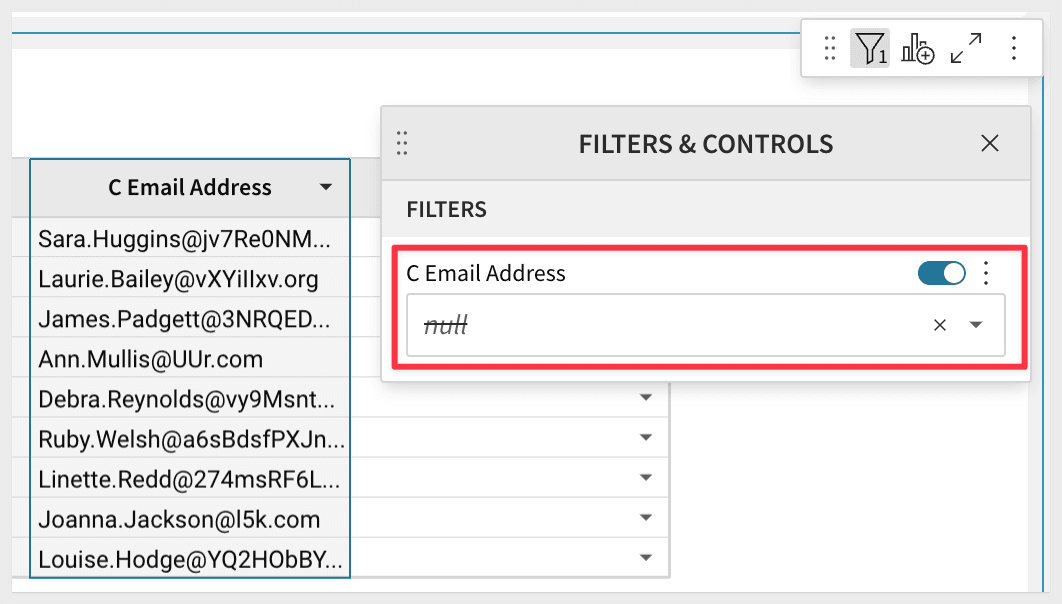Image resolution: width=1062 pixels, height=604 pixels.
Task: Grab the visual toolbar drag handle dots
Action: point(828,47)
